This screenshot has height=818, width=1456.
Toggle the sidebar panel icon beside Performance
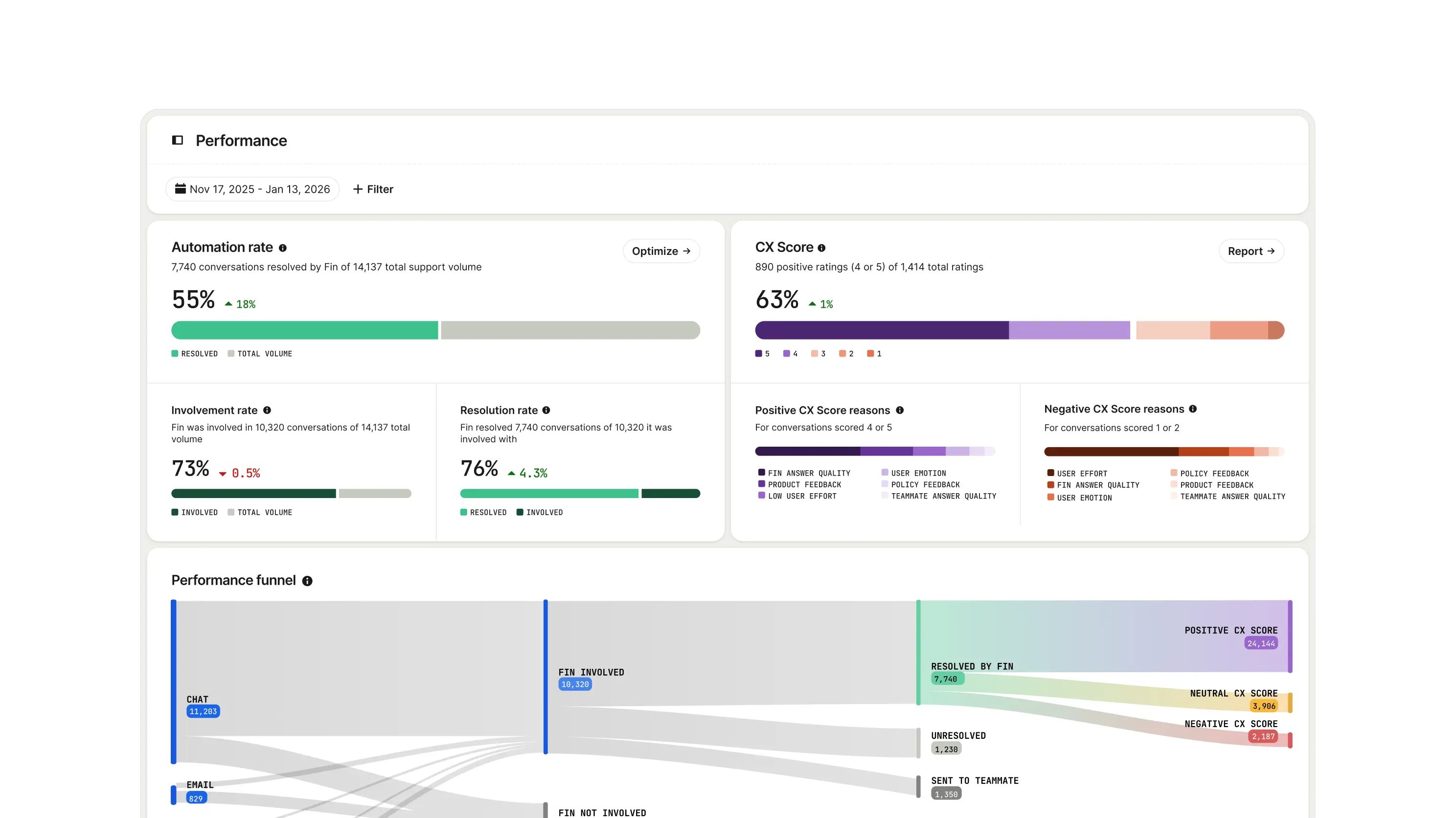point(178,140)
